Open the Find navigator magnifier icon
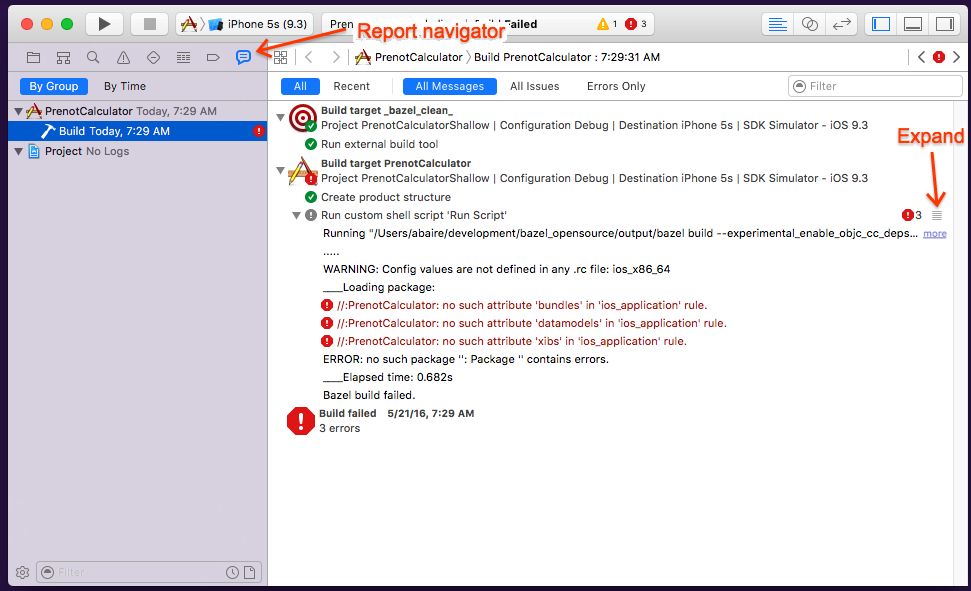Screen dimensions: 971x591 point(93,58)
